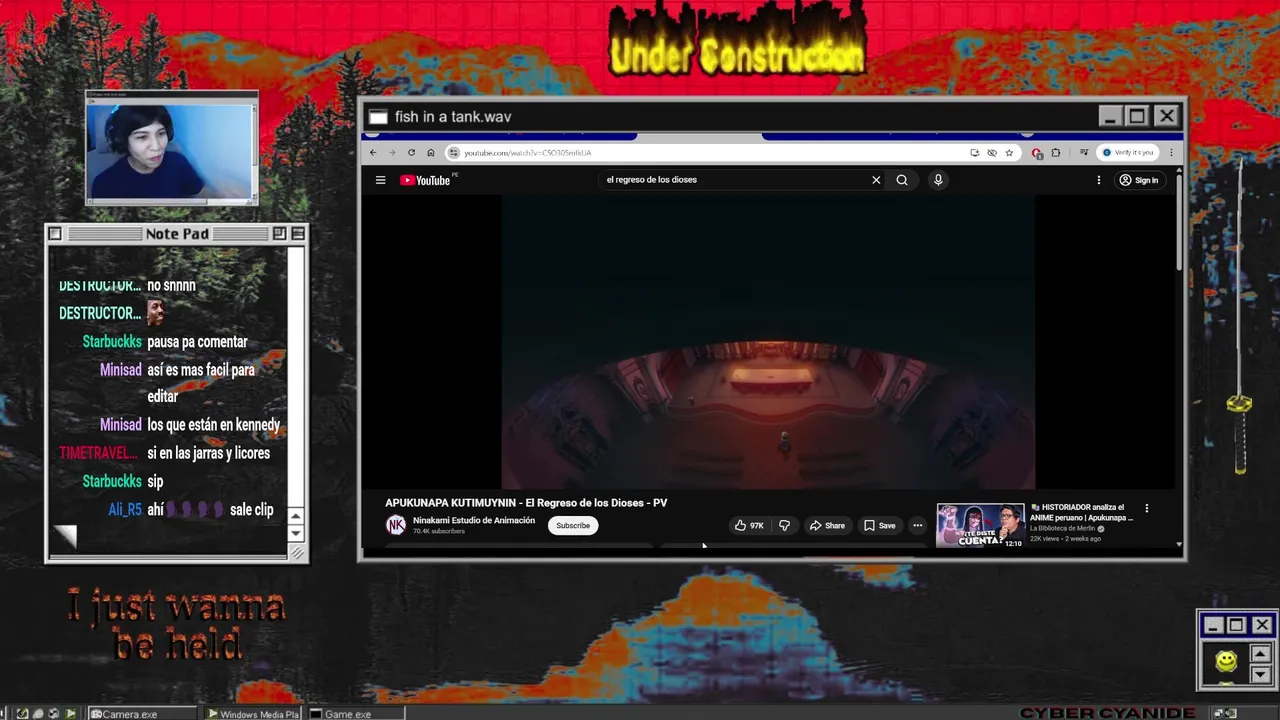Viewport: 1280px width, 720px height.
Task: Click the first quick launch icon in taskbar
Action: coord(22,713)
